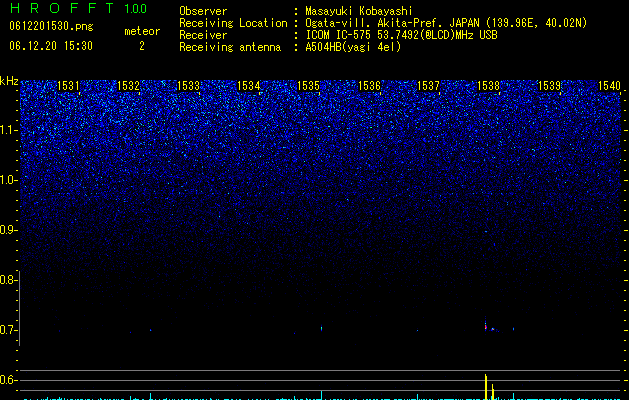629x400 pixels.
Task: Click the 1538 time marker label
Action: [x=488, y=86]
